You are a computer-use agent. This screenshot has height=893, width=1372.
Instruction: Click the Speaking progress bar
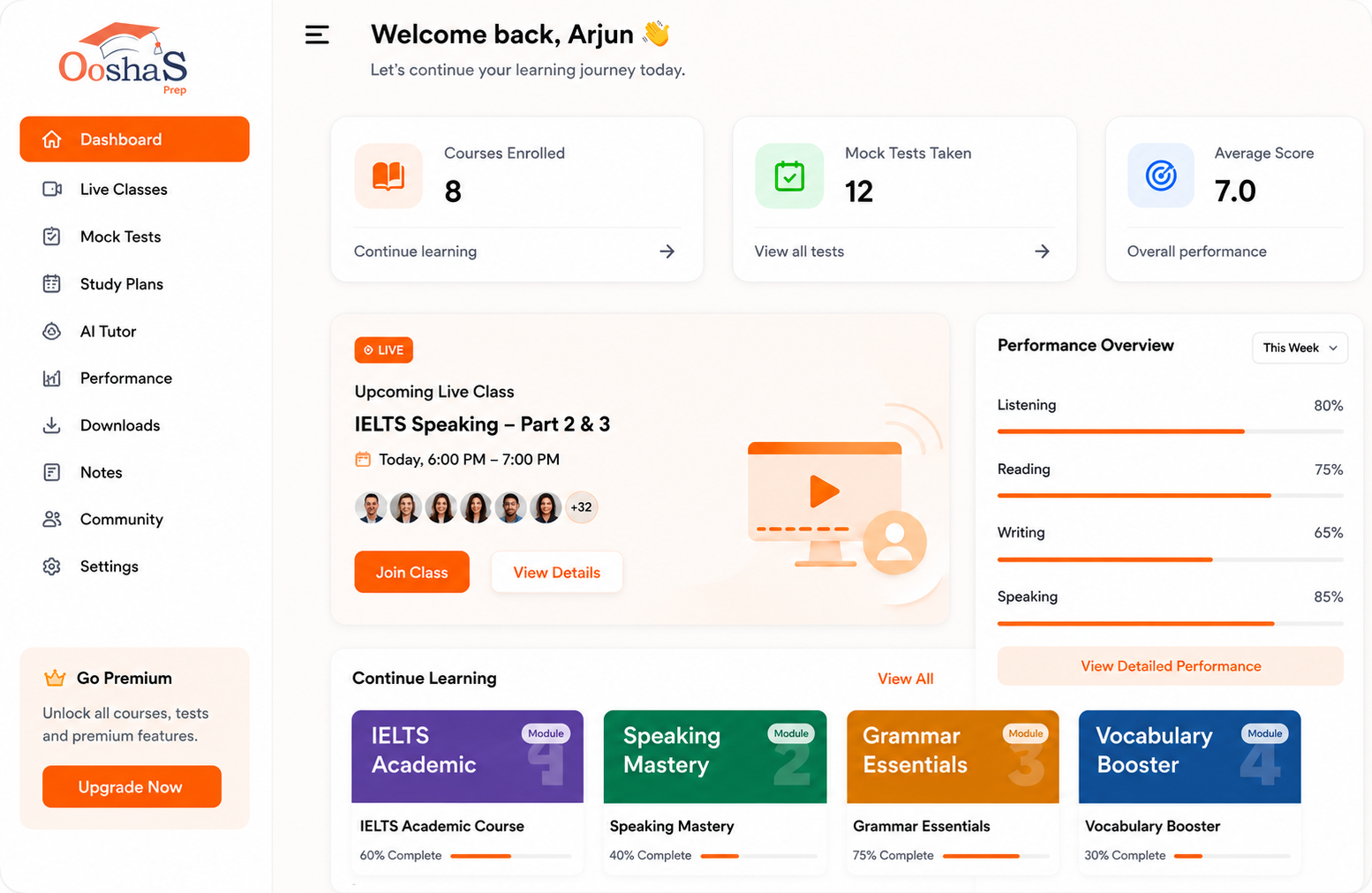pyautogui.click(x=1170, y=624)
